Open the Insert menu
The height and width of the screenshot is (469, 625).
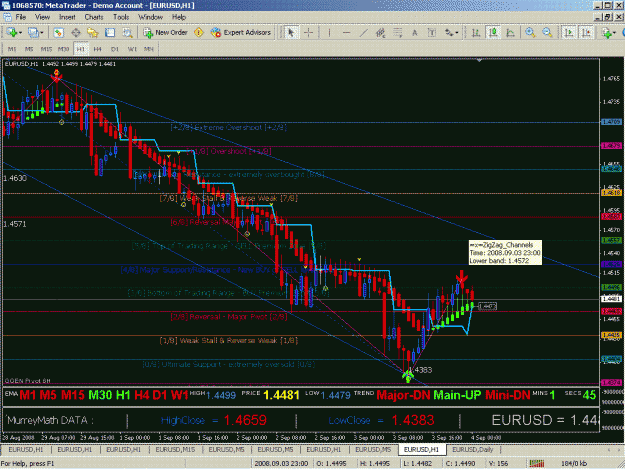pos(67,17)
